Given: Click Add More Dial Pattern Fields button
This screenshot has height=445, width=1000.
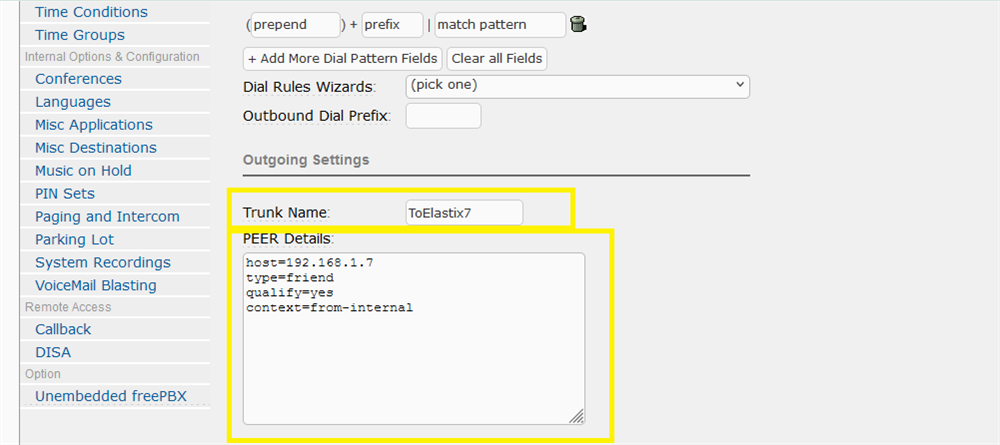Looking at the screenshot, I should click(343, 58).
